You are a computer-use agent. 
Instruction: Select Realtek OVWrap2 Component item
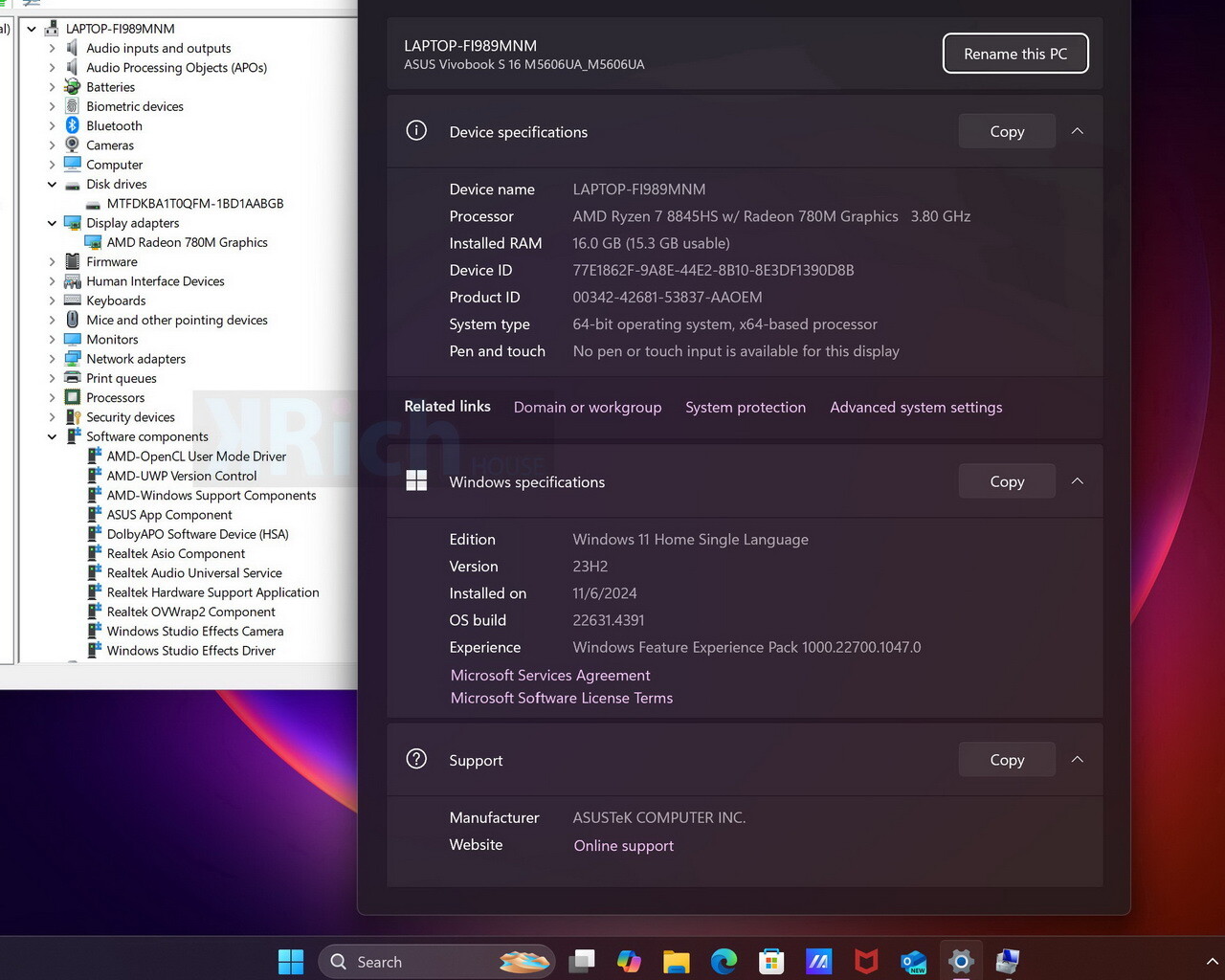[x=190, y=612]
